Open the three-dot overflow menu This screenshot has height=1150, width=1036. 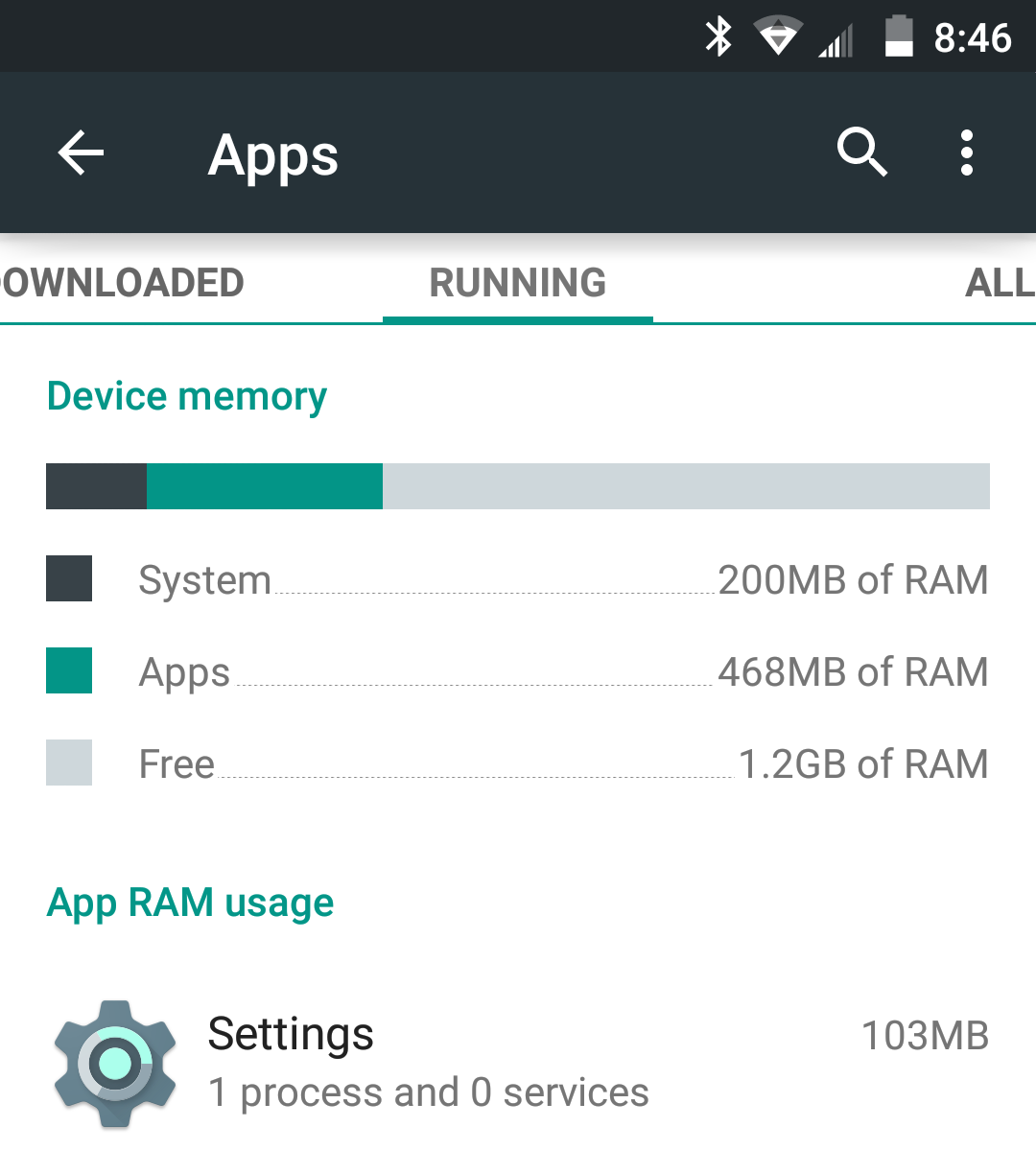pos(967,153)
